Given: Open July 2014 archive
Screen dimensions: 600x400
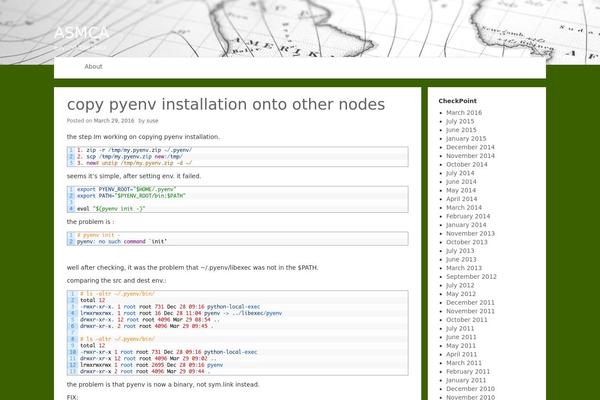Looking at the screenshot, I should point(460,173).
